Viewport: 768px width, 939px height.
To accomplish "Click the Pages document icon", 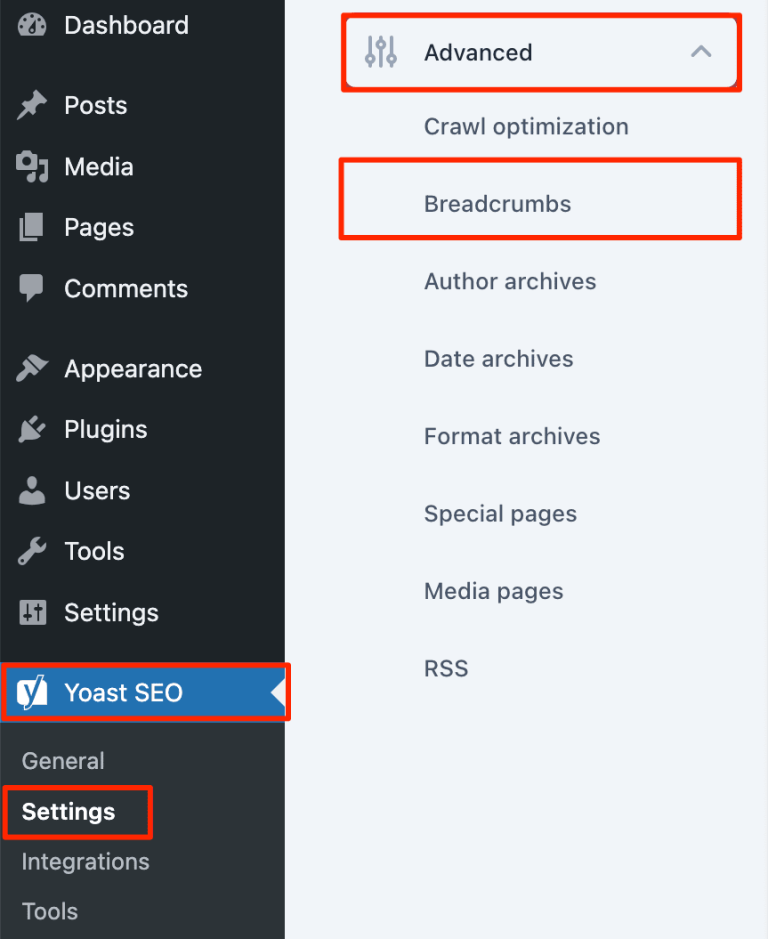I will [x=31, y=227].
